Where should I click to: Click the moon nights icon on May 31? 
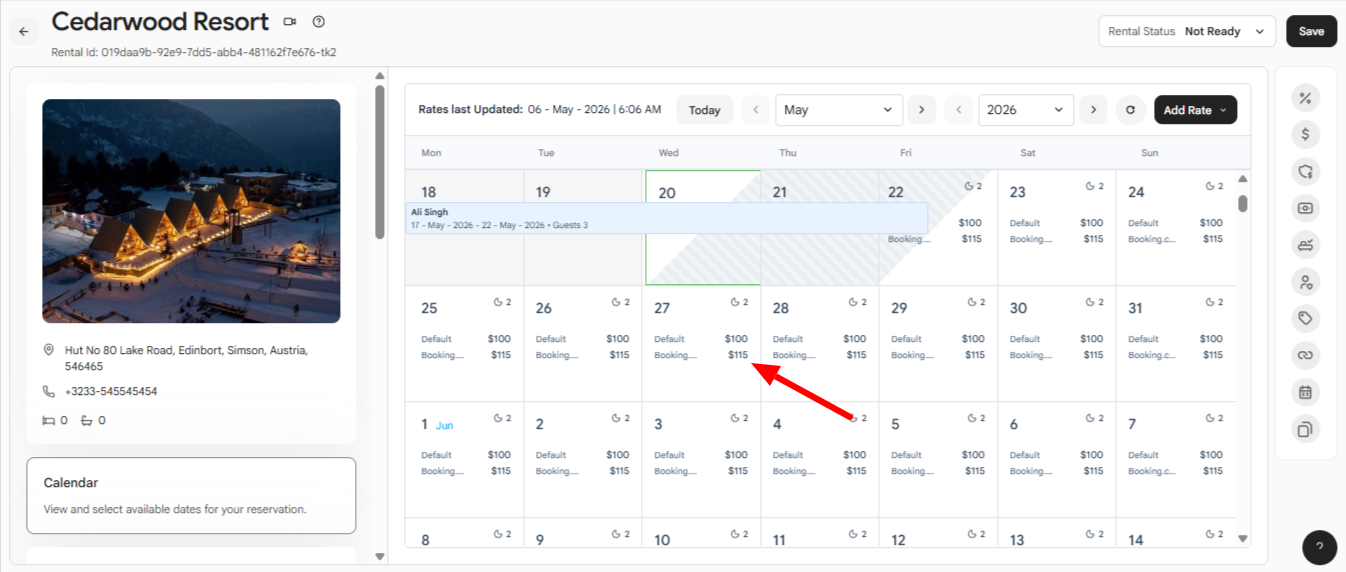[x=1209, y=302]
